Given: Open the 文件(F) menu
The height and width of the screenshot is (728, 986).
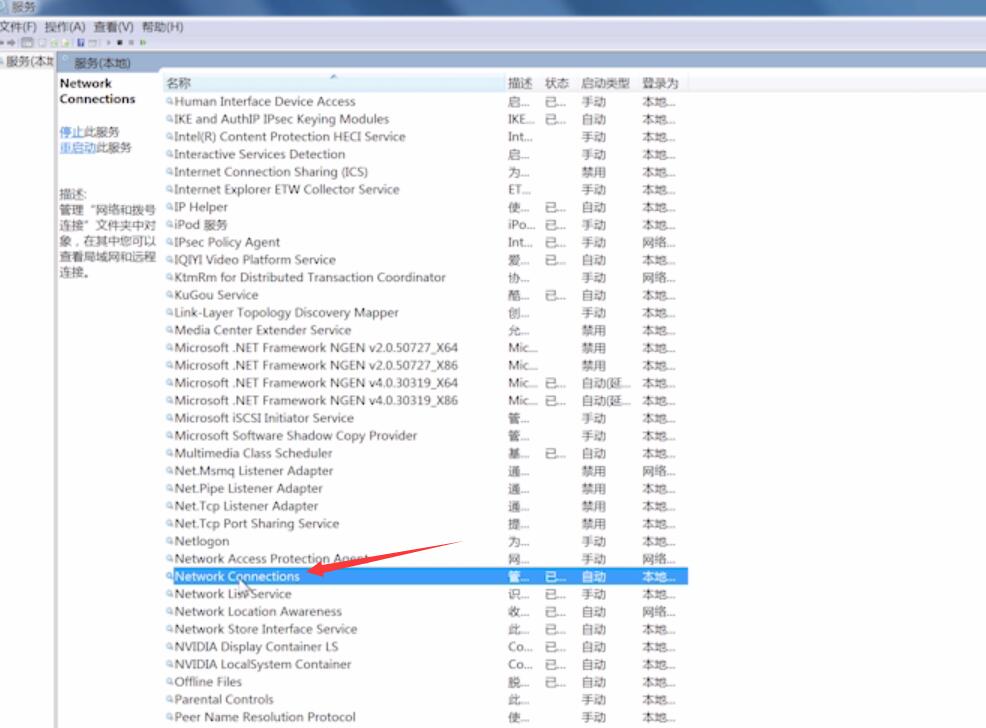Looking at the screenshot, I should tap(18, 27).
